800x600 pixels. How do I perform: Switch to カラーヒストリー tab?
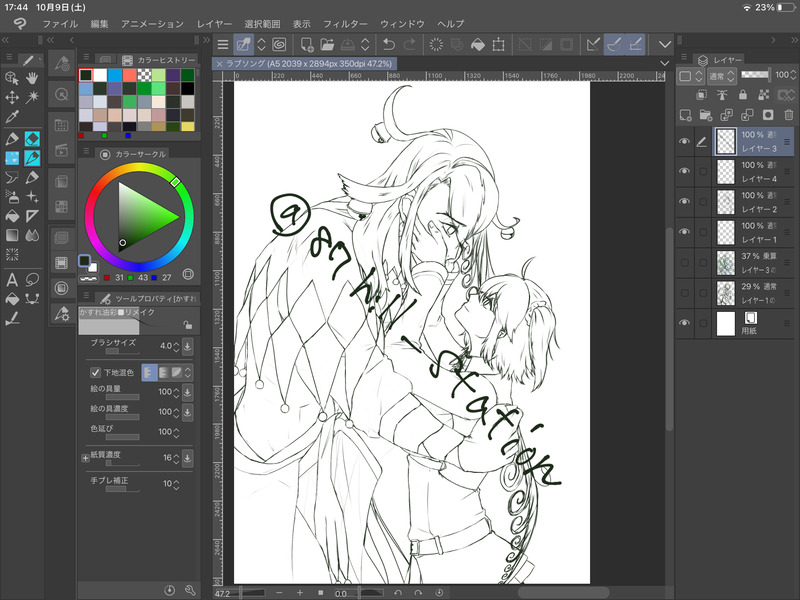pyautogui.click(x=159, y=60)
